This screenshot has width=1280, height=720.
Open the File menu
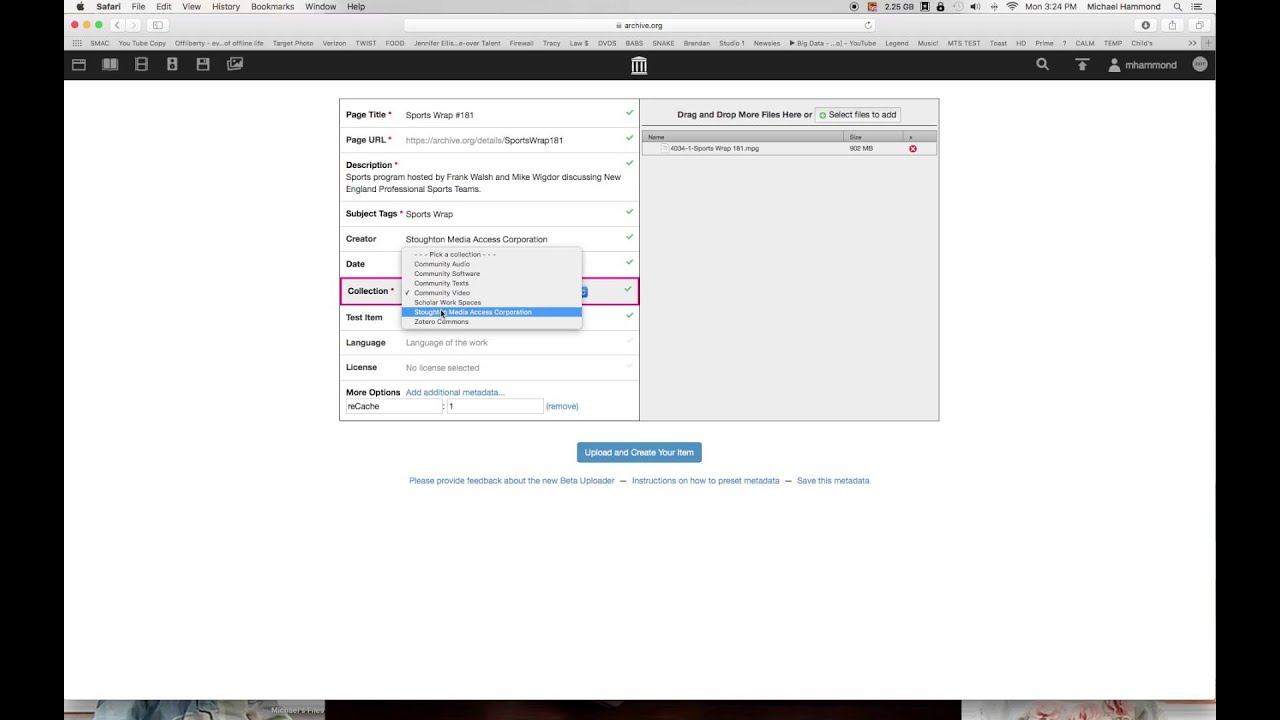138,7
